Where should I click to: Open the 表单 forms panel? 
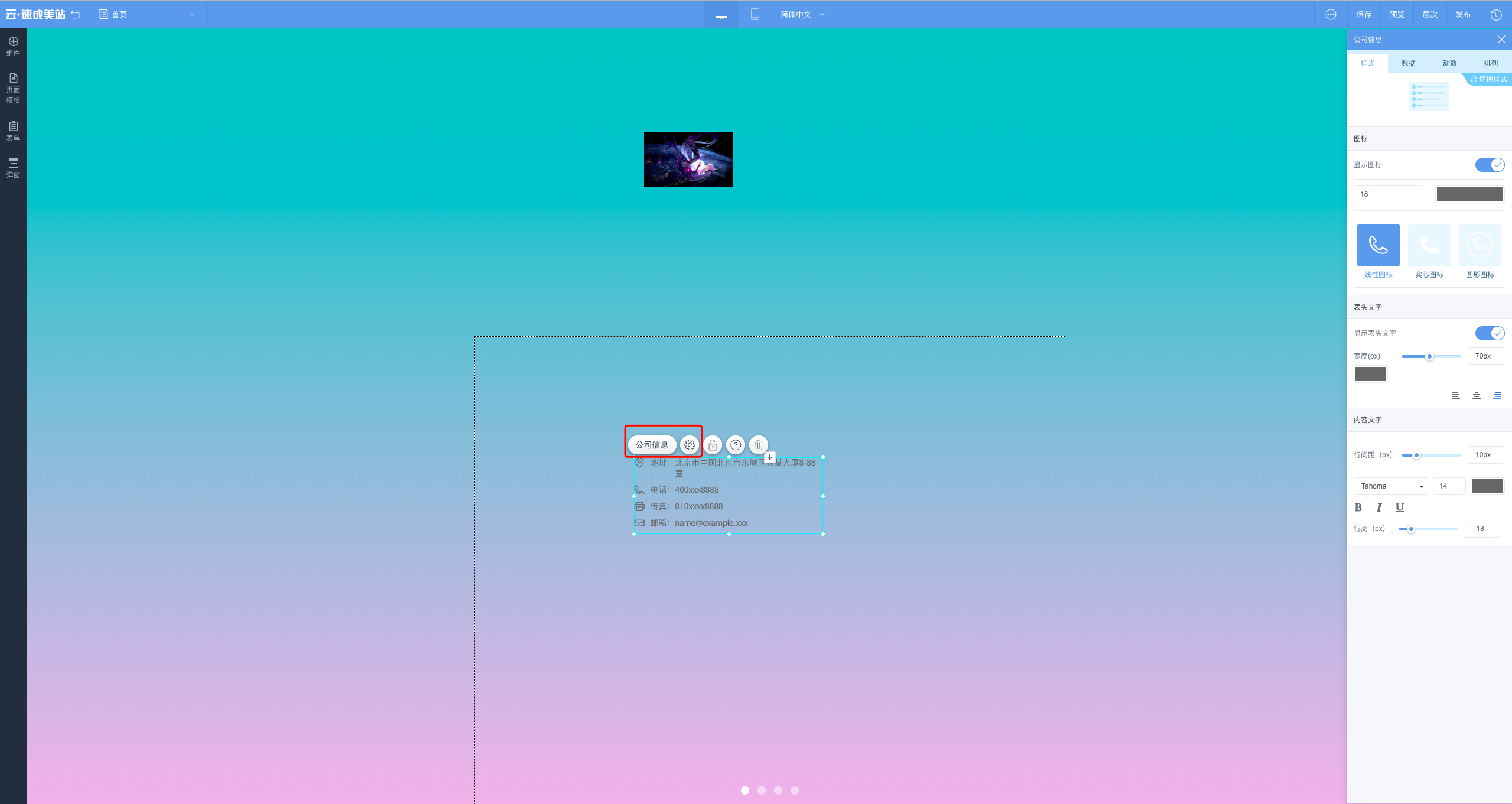coord(13,131)
